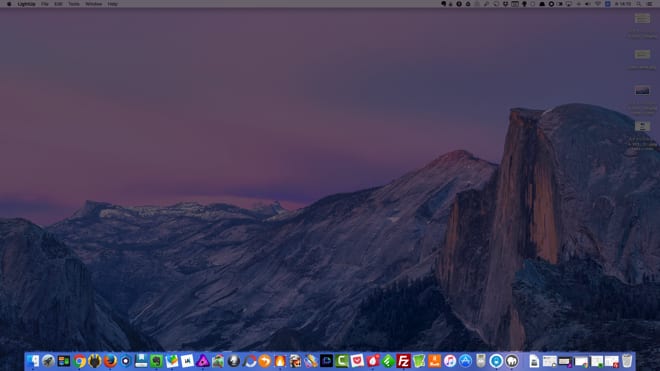Click the Wi-Fi status menu bar icon

pos(598,4)
